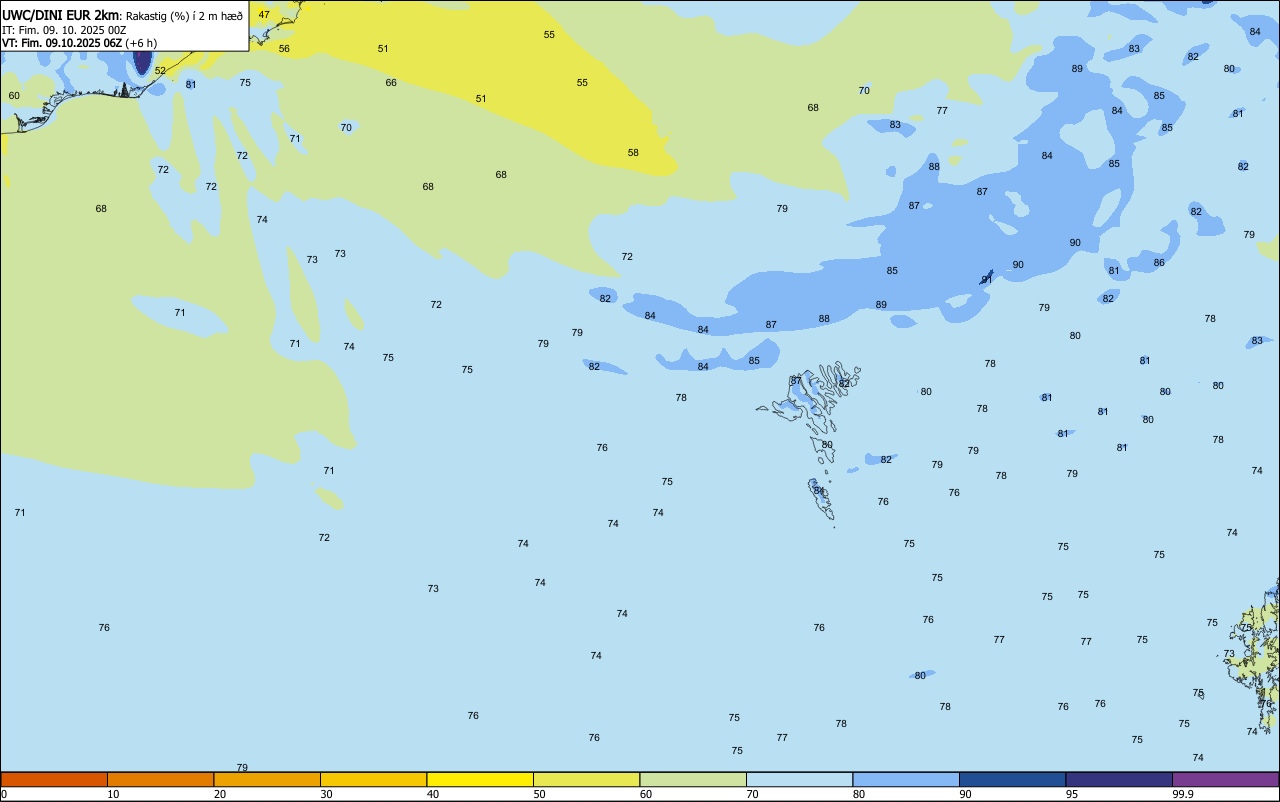Click the purple legend swatch above 99.9
The image size is (1280, 802).
(x=1225, y=779)
